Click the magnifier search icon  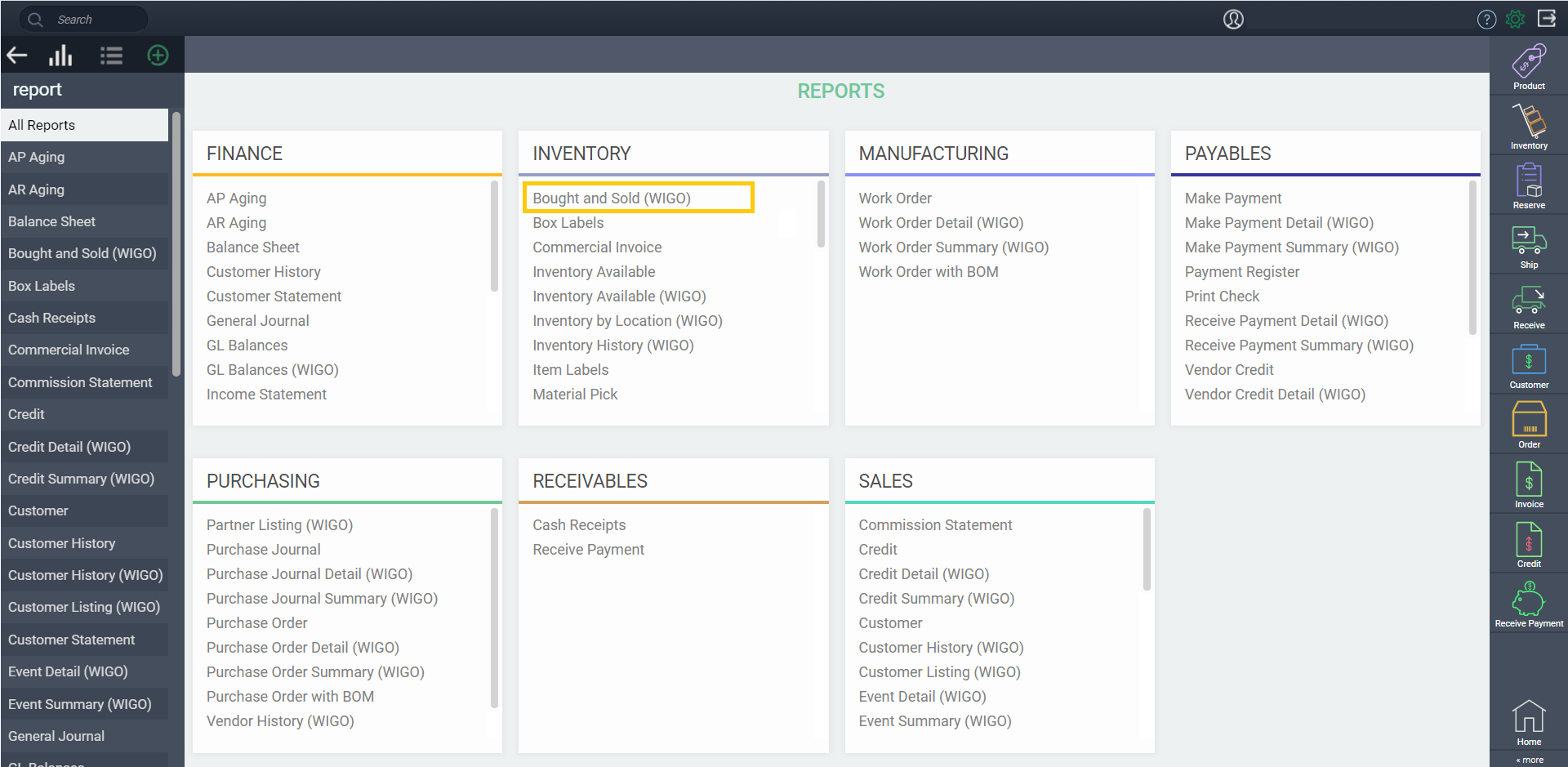coord(35,19)
